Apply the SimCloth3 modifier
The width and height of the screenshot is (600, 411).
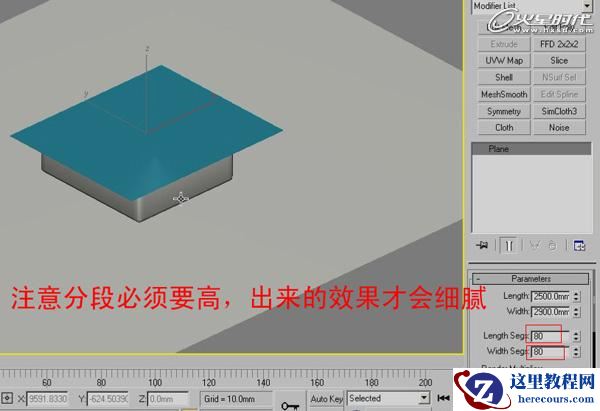[x=559, y=111]
